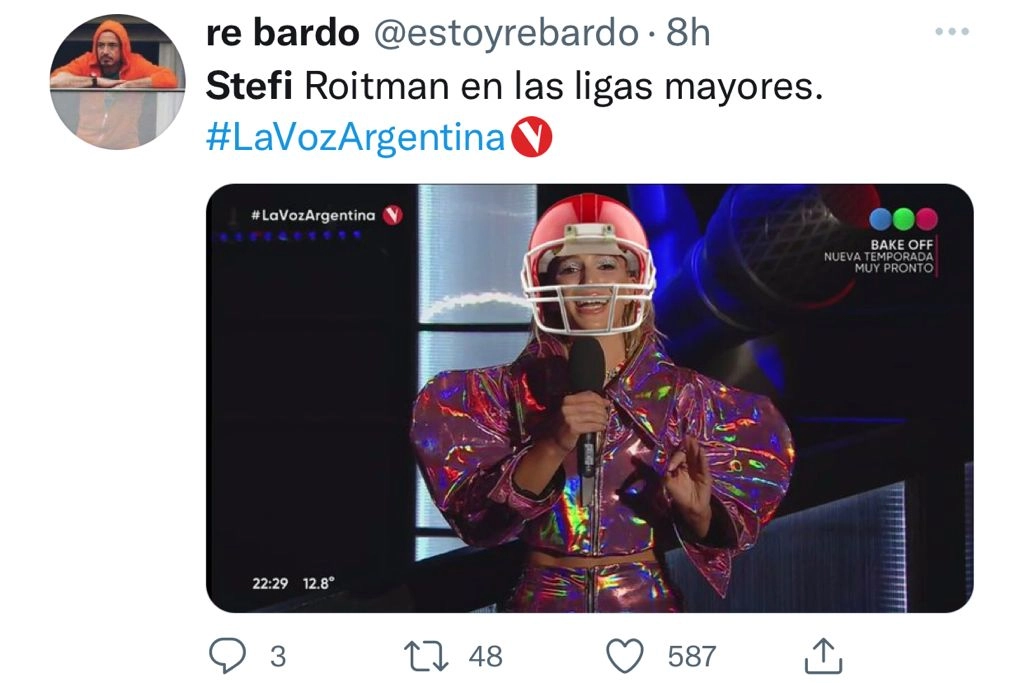Image resolution: width=1024 pixels, height=683 pixels.
Task: Click the red V emoji beside the hashtag
Action: 532,136
